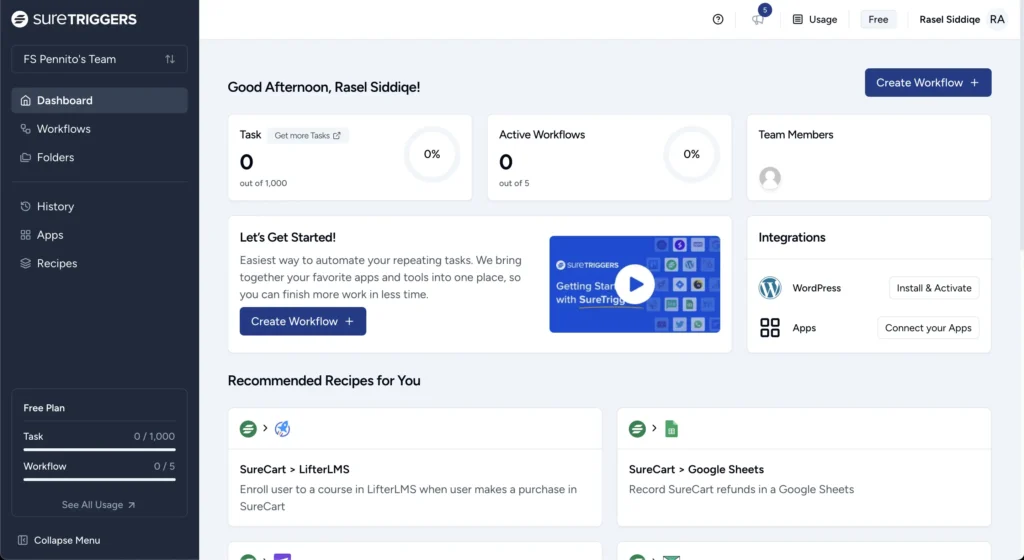Screen dimensions: 1024x560
Task: Click the Workflows sidebar icon
Action: coord(25,129)
